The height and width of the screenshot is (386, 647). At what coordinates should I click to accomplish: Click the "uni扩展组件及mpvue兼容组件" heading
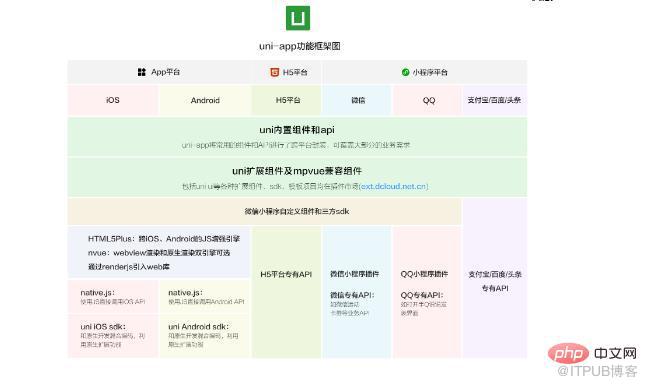(297, 171)
